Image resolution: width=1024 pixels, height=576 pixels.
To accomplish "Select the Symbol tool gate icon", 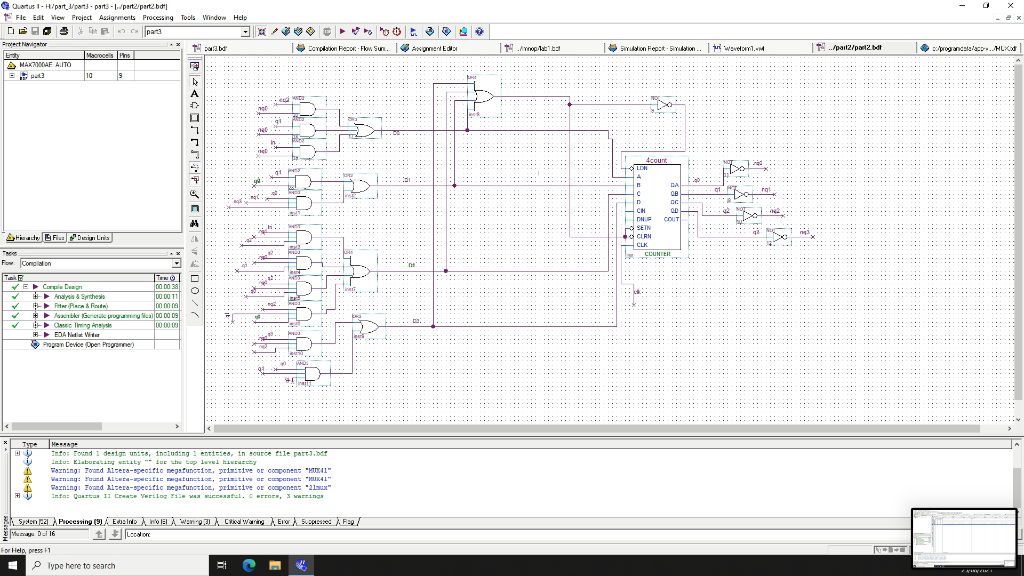I will pos(195,106).
